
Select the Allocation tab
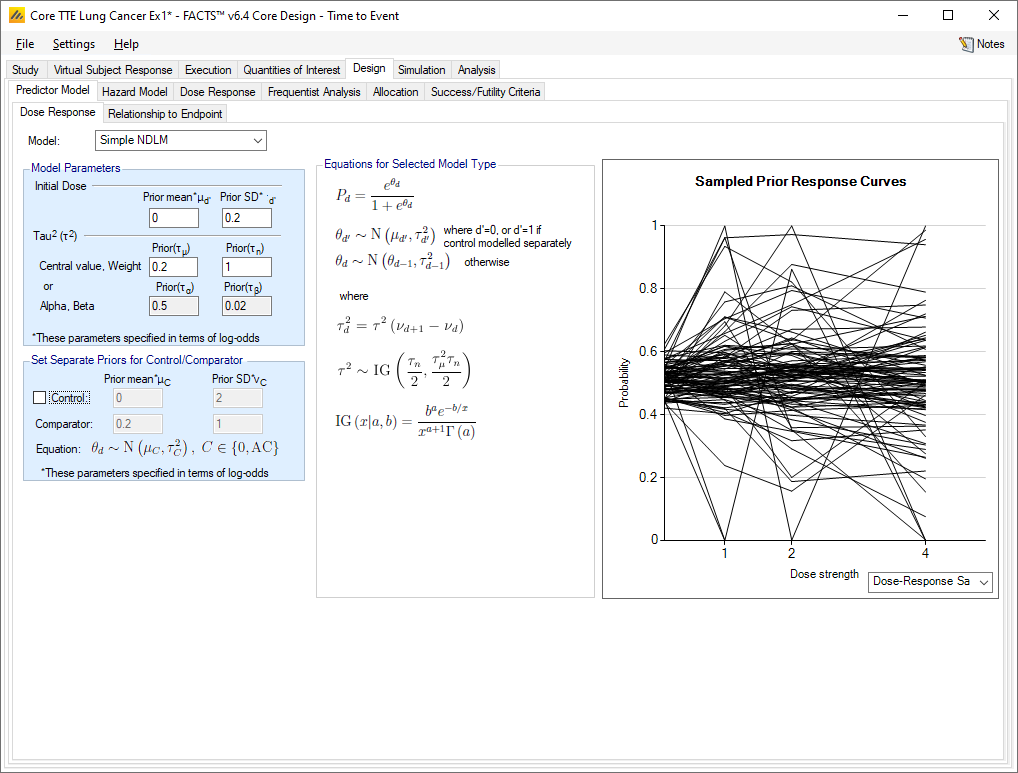395,92
